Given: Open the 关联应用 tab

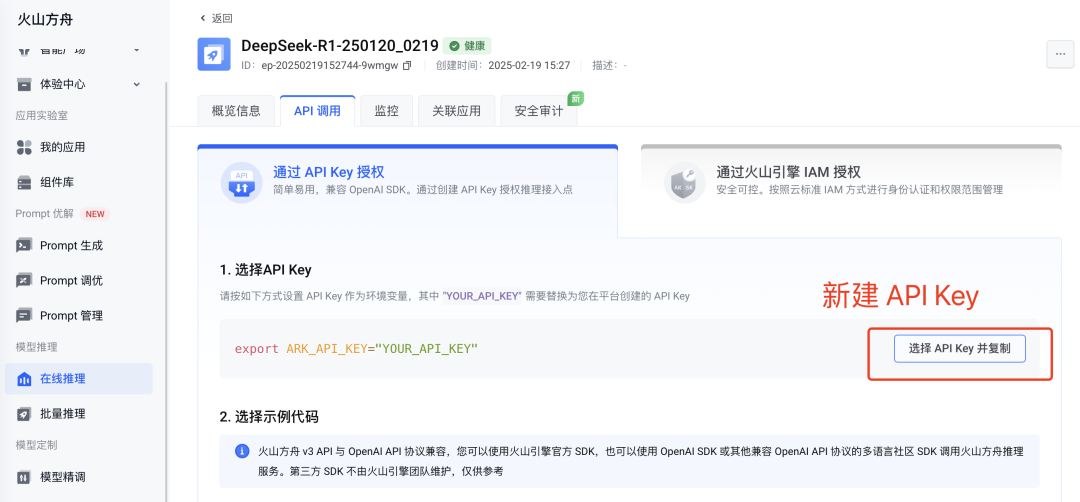Looking at the screenshot, I should [456, 111].
